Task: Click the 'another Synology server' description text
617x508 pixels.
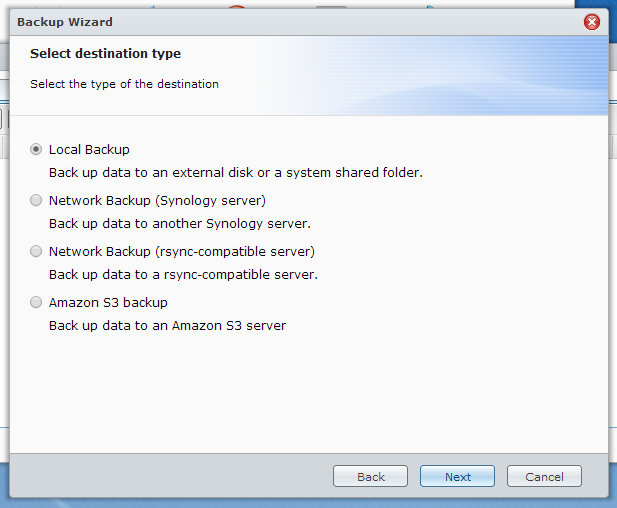Action: click(180, 224)
